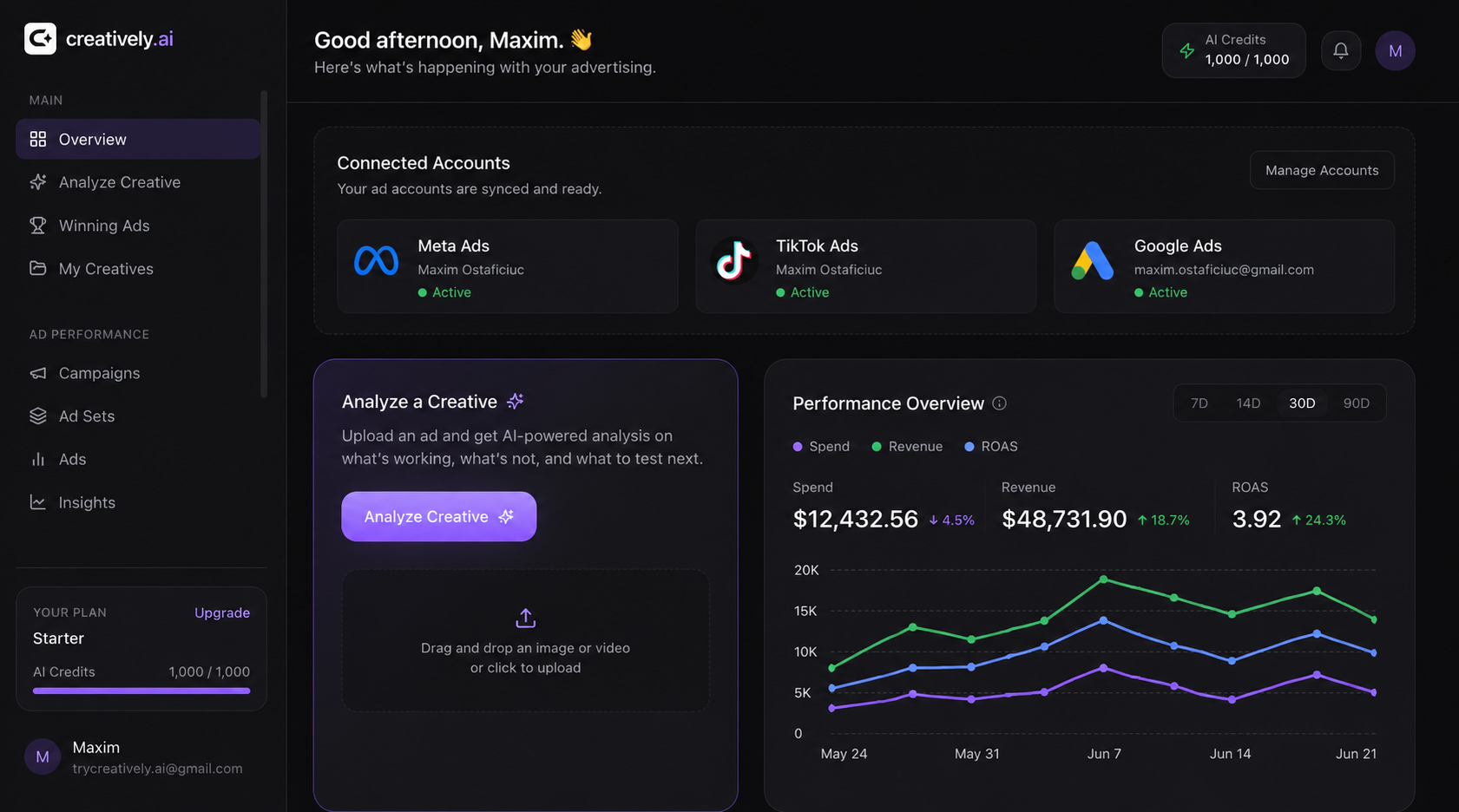The image size is (1459, 812).
Task: Switch chart range to 14D
Action: tap(1248, 403)
